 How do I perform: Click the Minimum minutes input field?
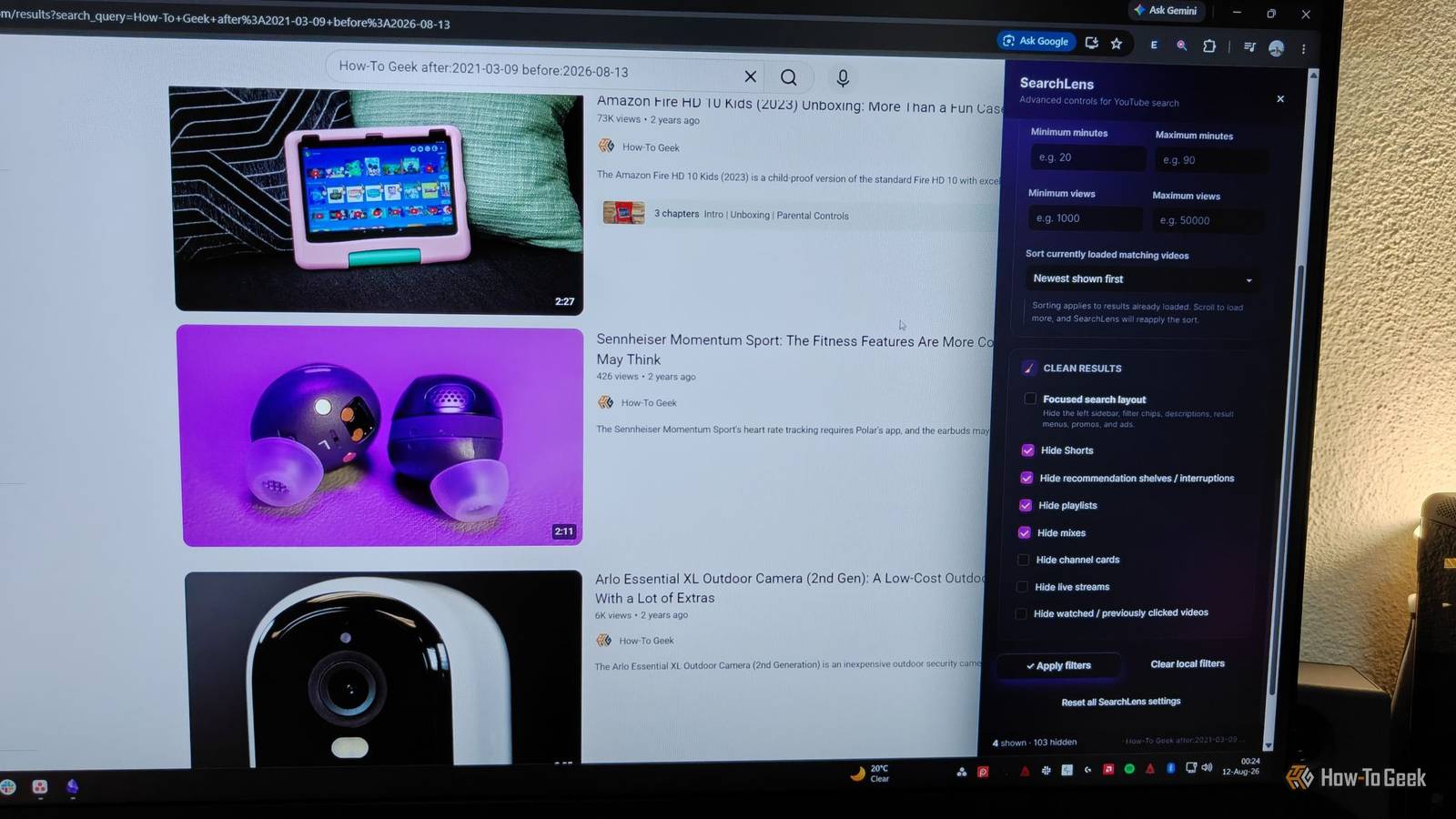tap(1087, 157)
